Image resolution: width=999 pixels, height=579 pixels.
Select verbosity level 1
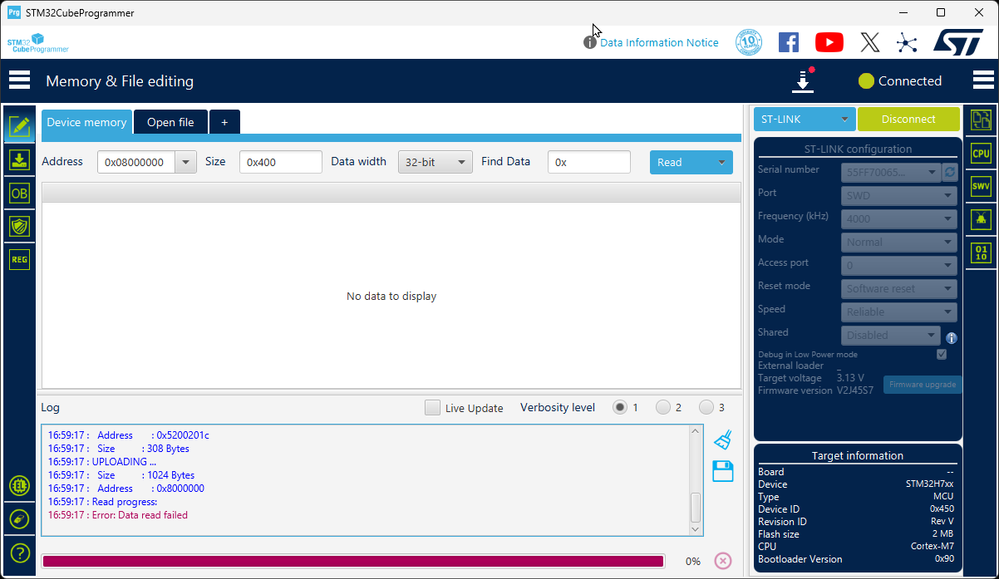point(619,408)
